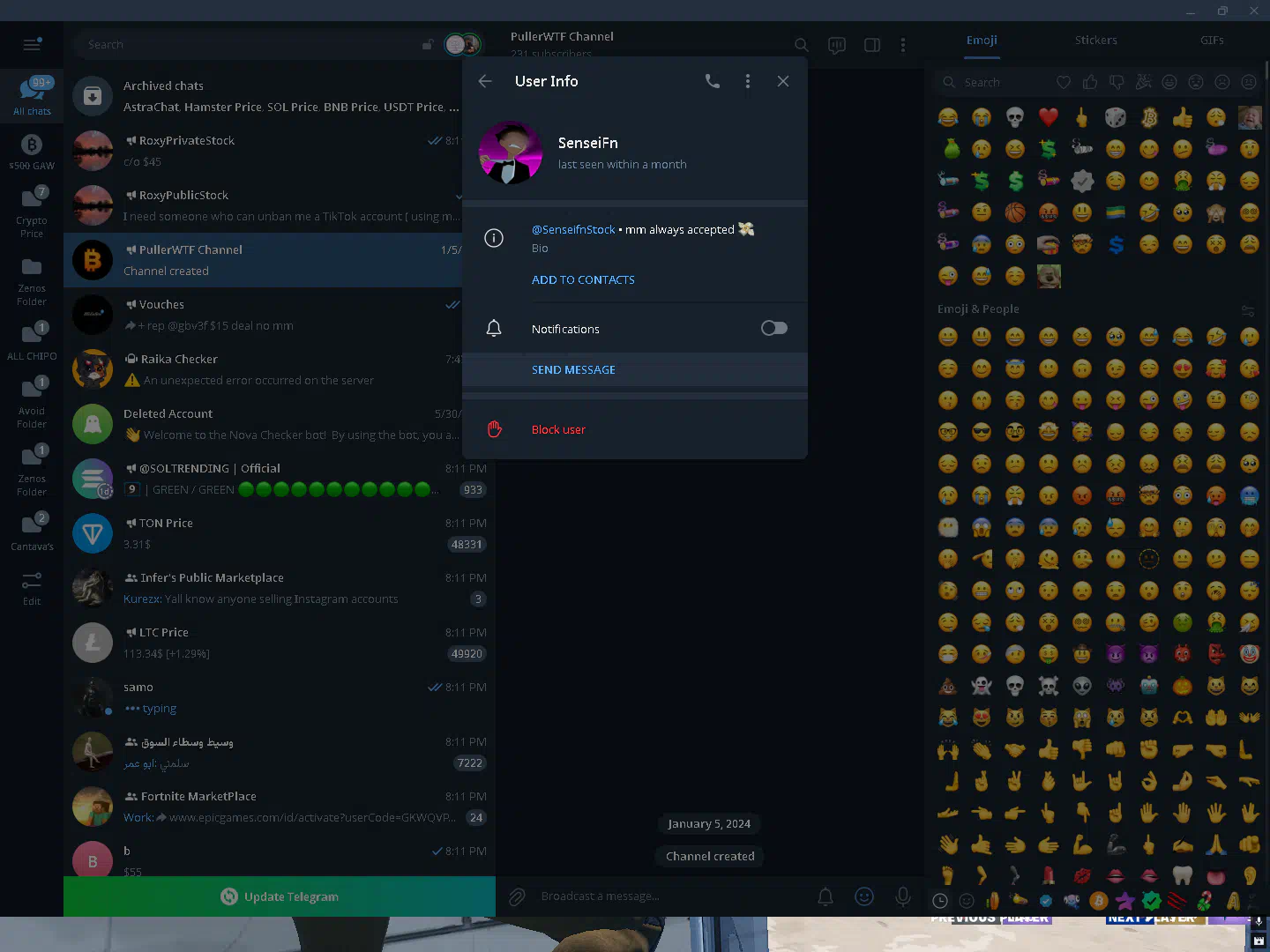Jump to the green verified badge pack
1270x952 pixels.
click(1152, 901)
